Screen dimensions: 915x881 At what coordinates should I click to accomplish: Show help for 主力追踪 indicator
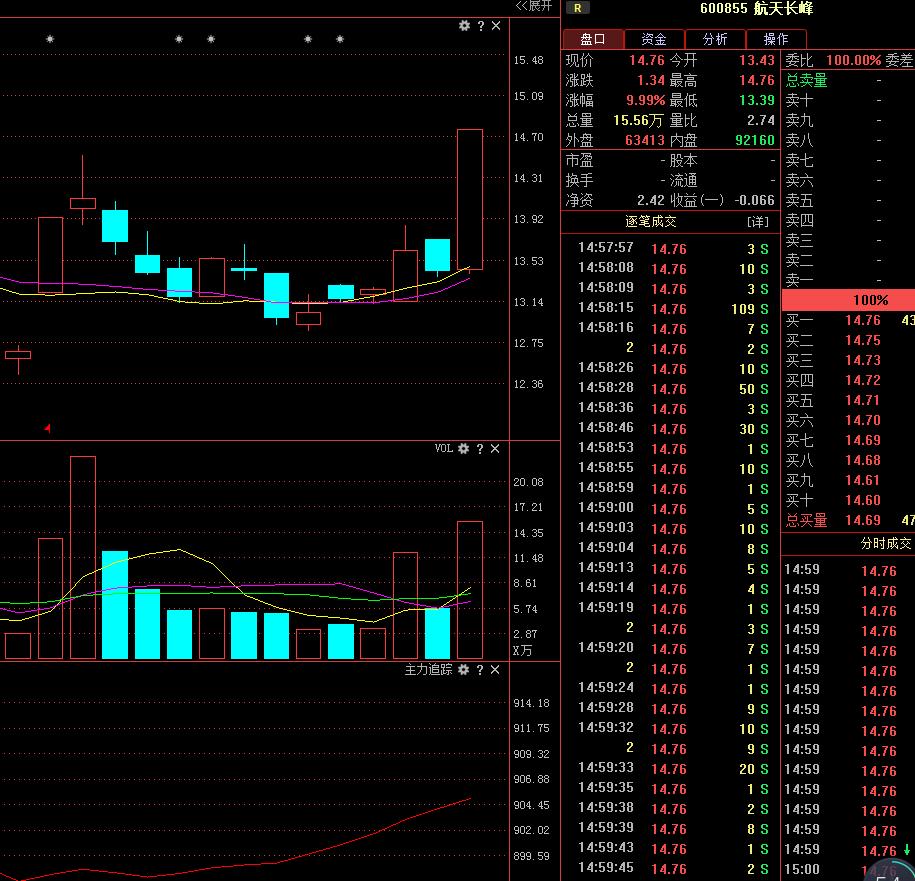tap(480, 669)
